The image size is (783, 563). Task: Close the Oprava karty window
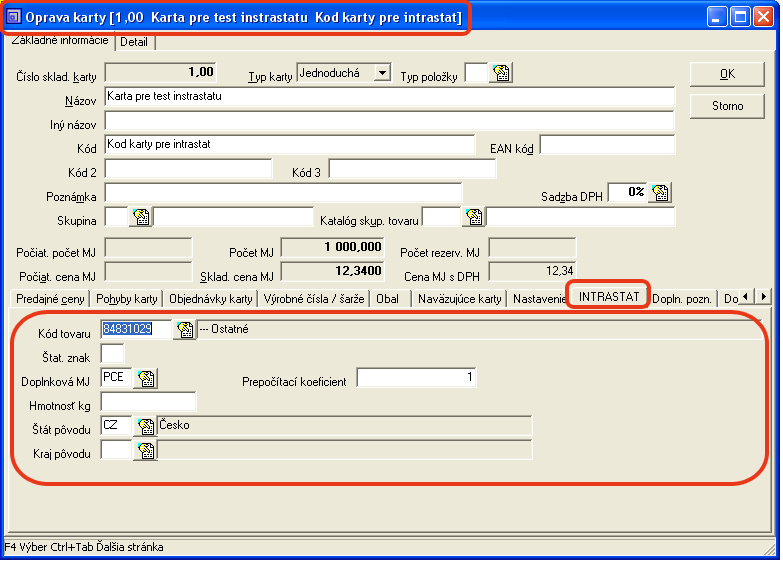pyautogui.click(x=764, y=17)
